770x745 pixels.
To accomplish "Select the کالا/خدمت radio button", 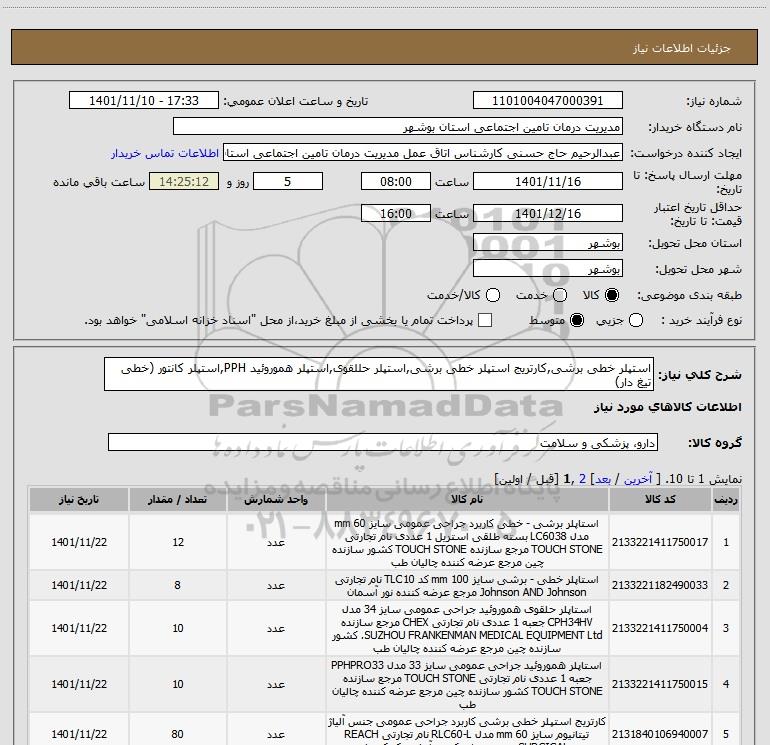I will [x=493, y=295].
